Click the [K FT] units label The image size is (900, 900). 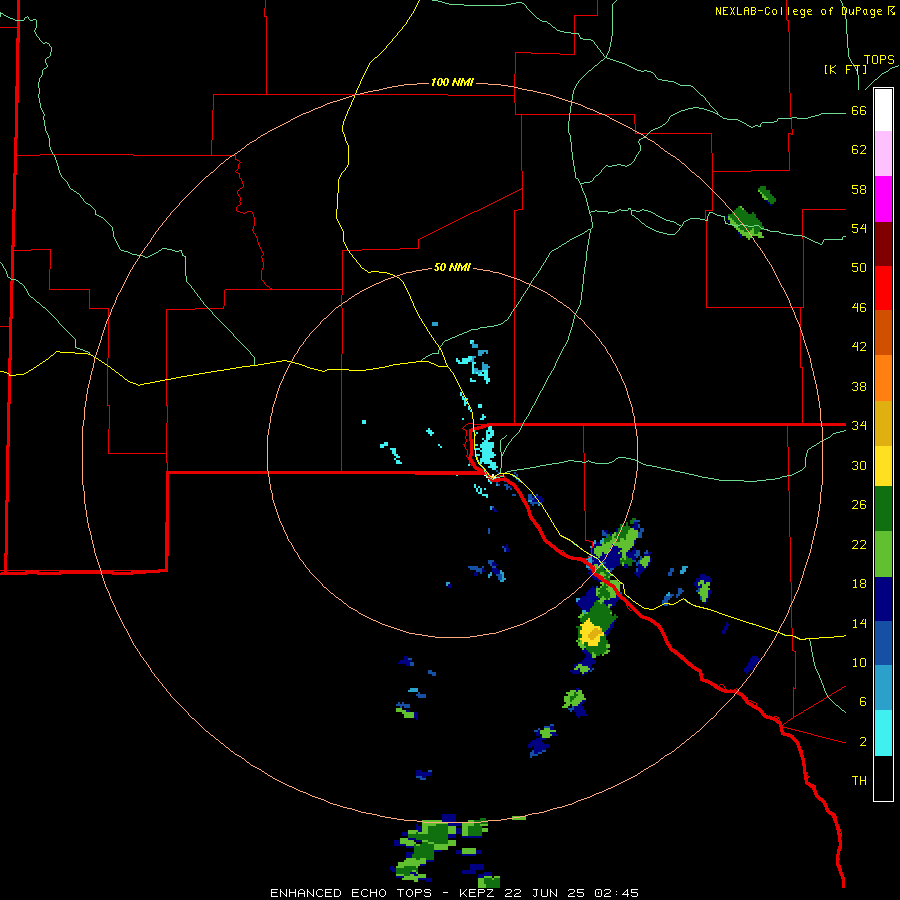click(845, 69)
